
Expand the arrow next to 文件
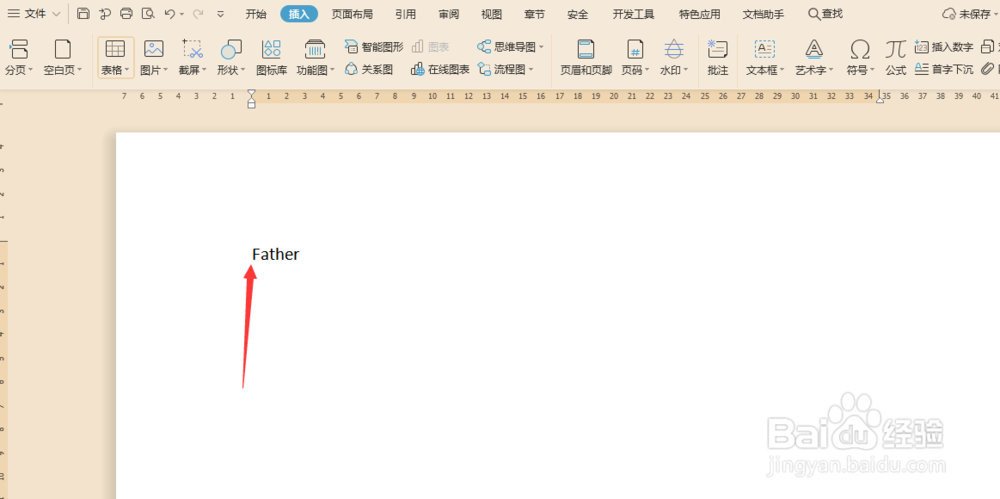pos(56,14)
